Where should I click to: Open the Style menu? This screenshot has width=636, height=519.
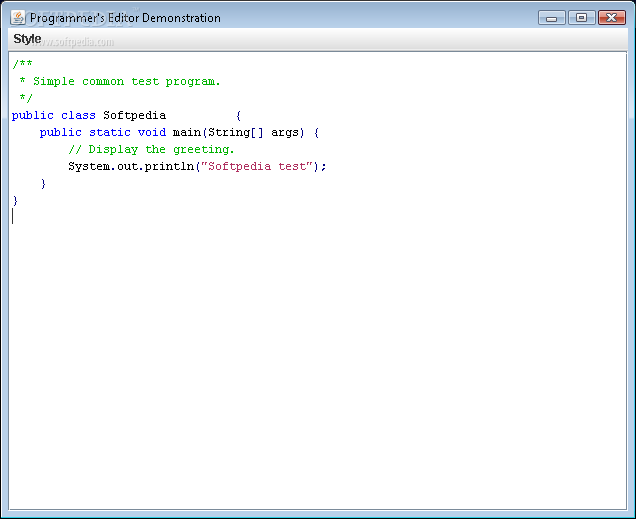click(x=27, y=39)
